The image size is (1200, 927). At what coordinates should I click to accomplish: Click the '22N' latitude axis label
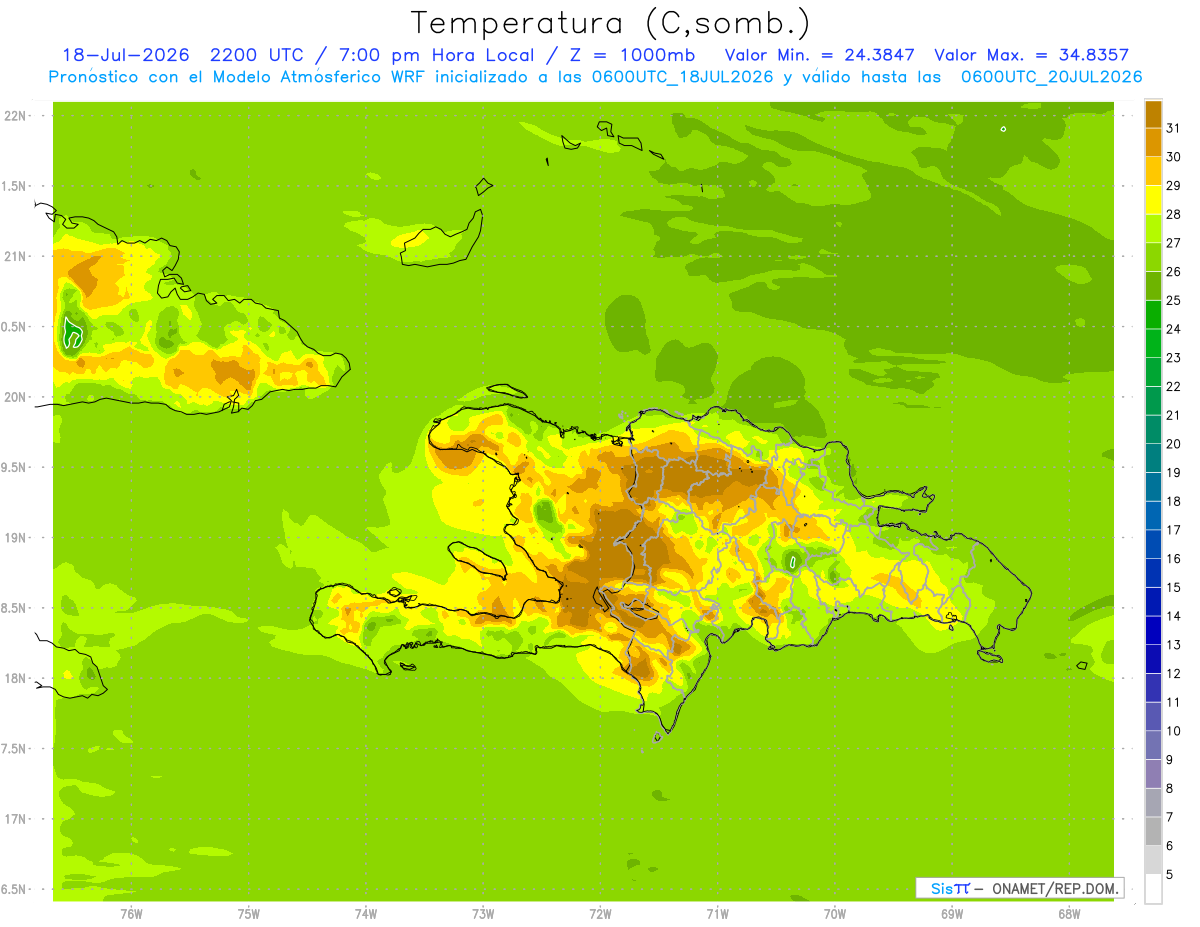tap(15, 116)
